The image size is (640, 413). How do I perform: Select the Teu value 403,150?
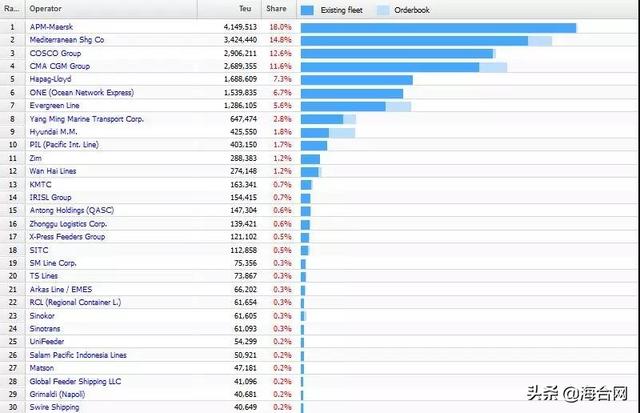tap(244, 145)
